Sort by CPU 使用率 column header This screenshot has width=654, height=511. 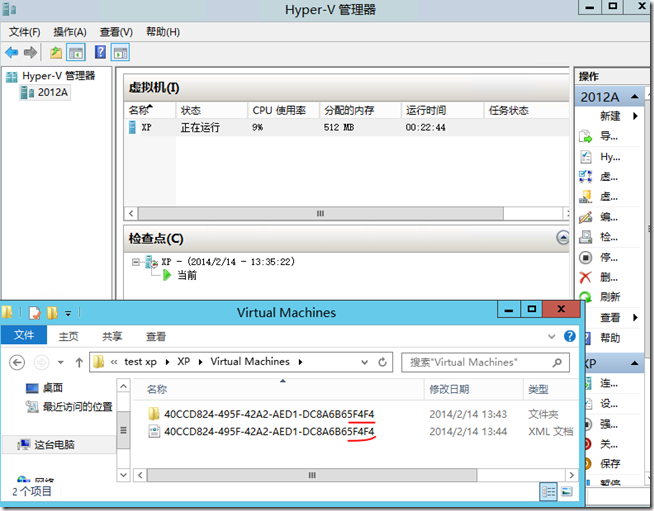click(284, 111)
